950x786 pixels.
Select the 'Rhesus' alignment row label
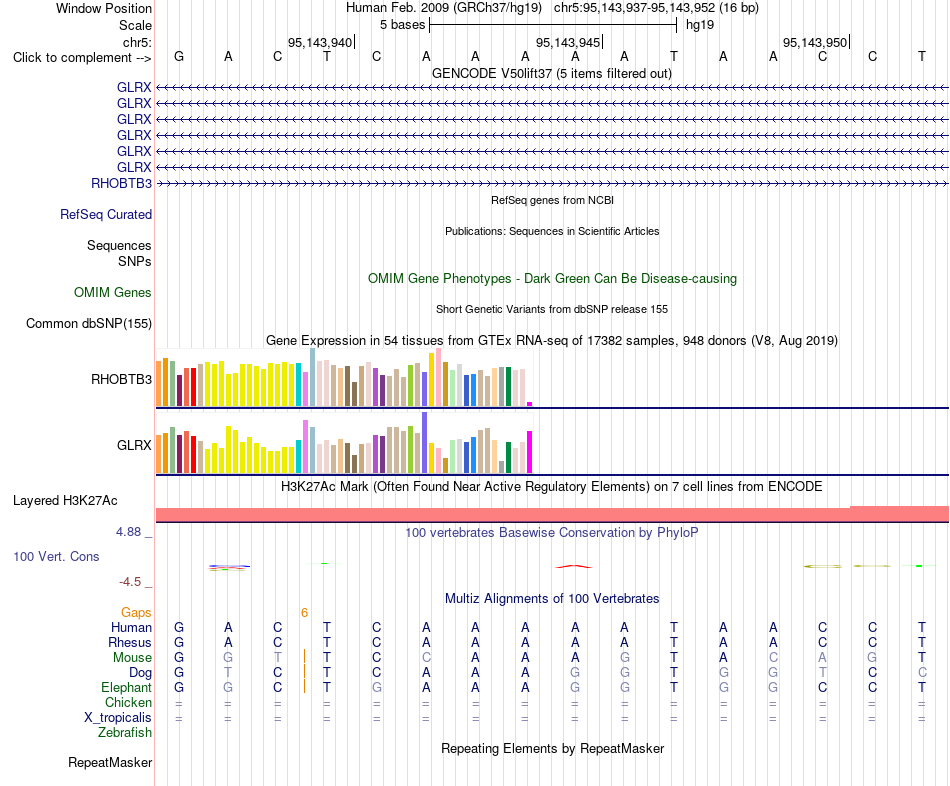point(130,642)
